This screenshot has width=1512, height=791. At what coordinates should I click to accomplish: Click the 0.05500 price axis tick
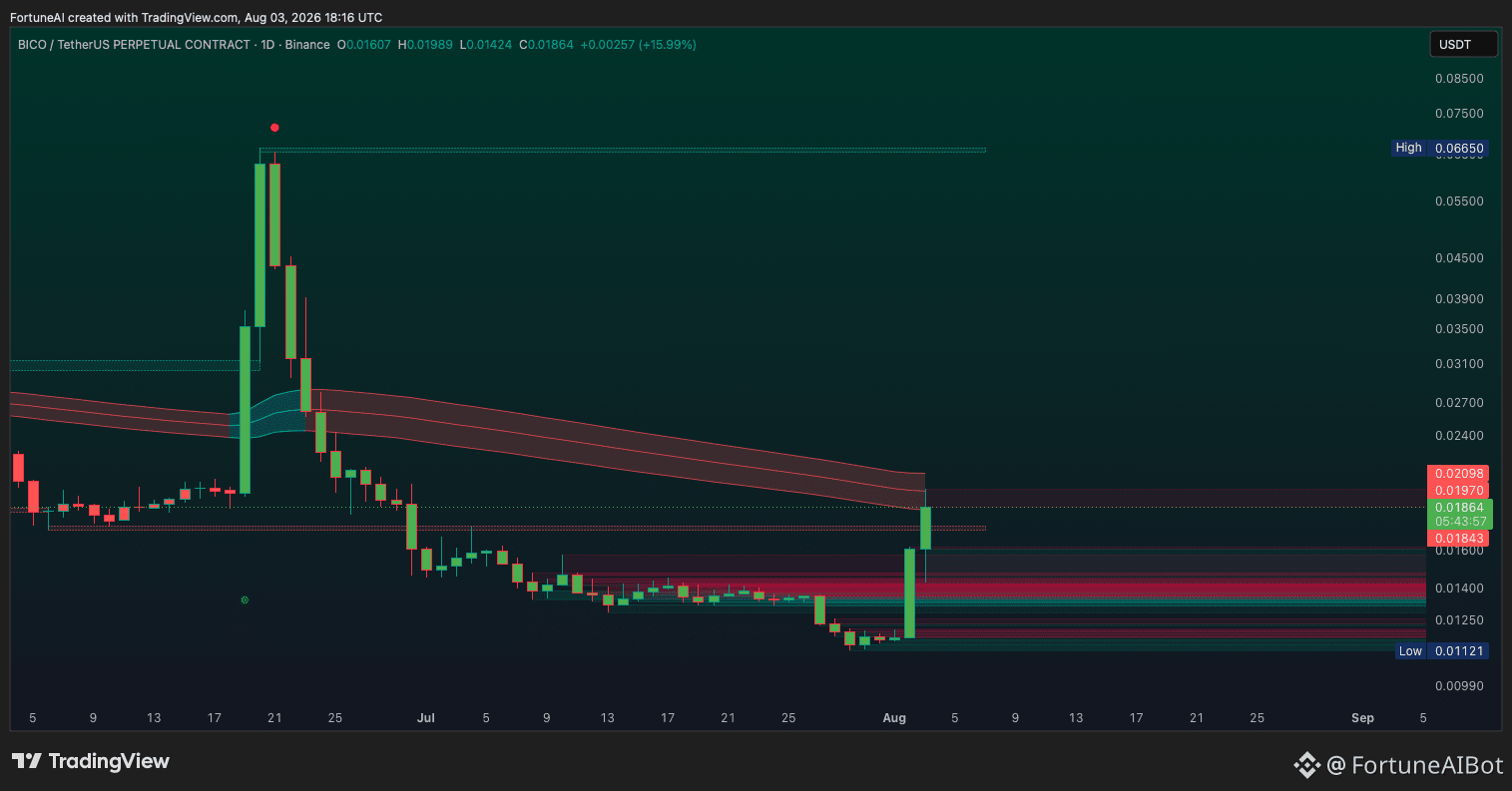(1459, 200)
